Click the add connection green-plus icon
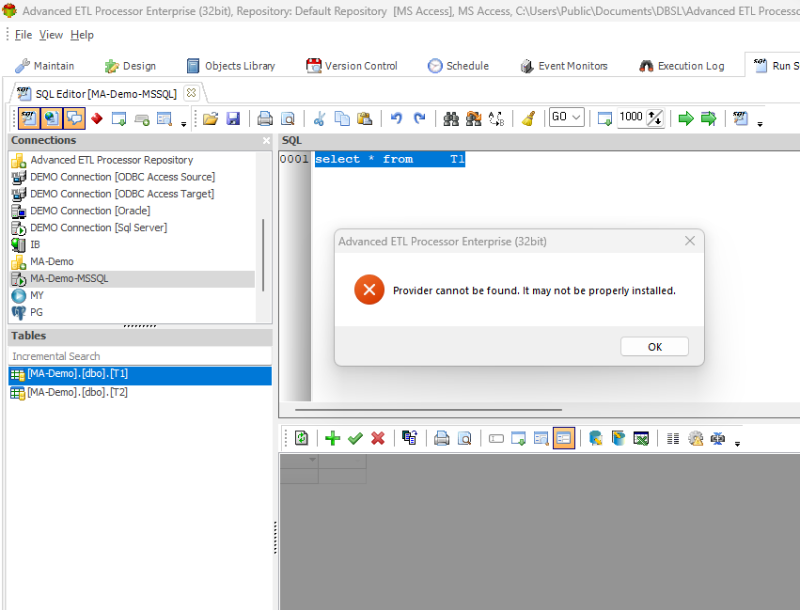Screen dimensions: 800x610 point(142,119)
